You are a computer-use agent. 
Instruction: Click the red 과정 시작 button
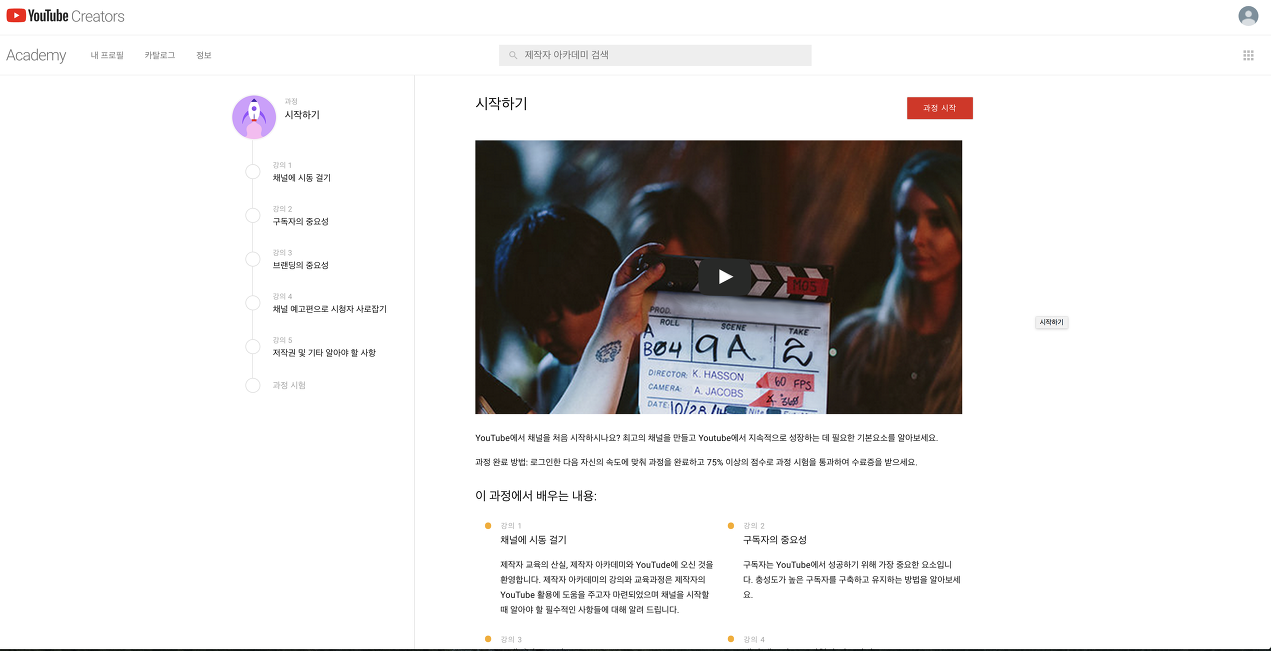[x=939, y=108]
